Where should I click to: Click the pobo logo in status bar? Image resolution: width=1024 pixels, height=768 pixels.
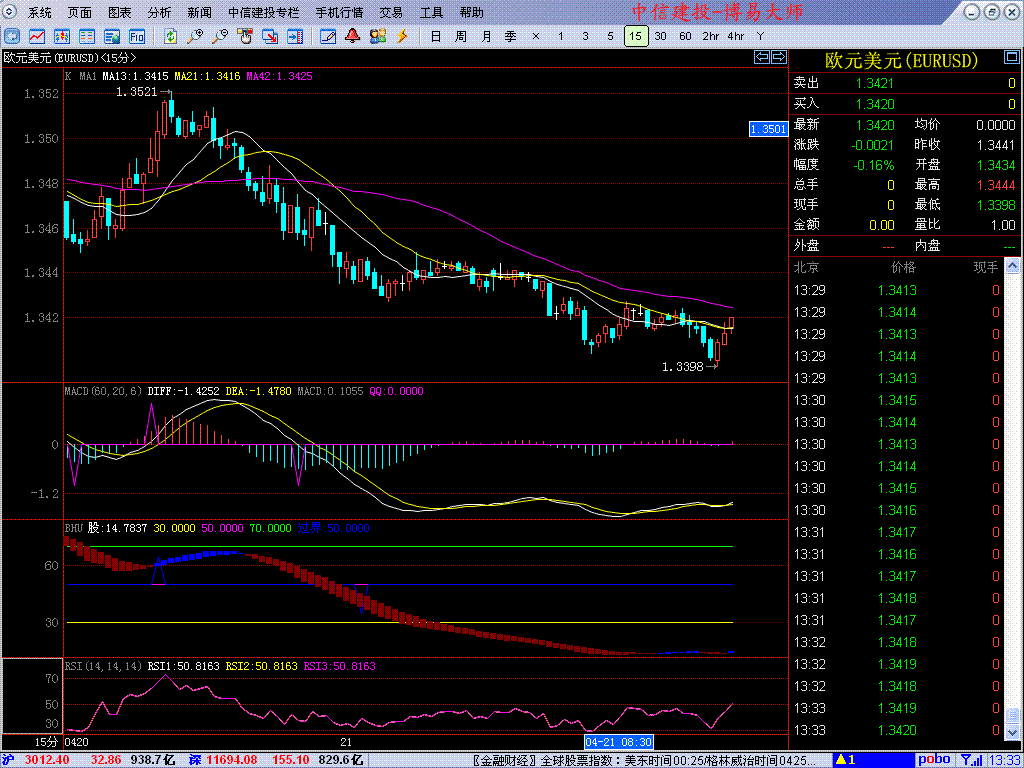point(935,760)
